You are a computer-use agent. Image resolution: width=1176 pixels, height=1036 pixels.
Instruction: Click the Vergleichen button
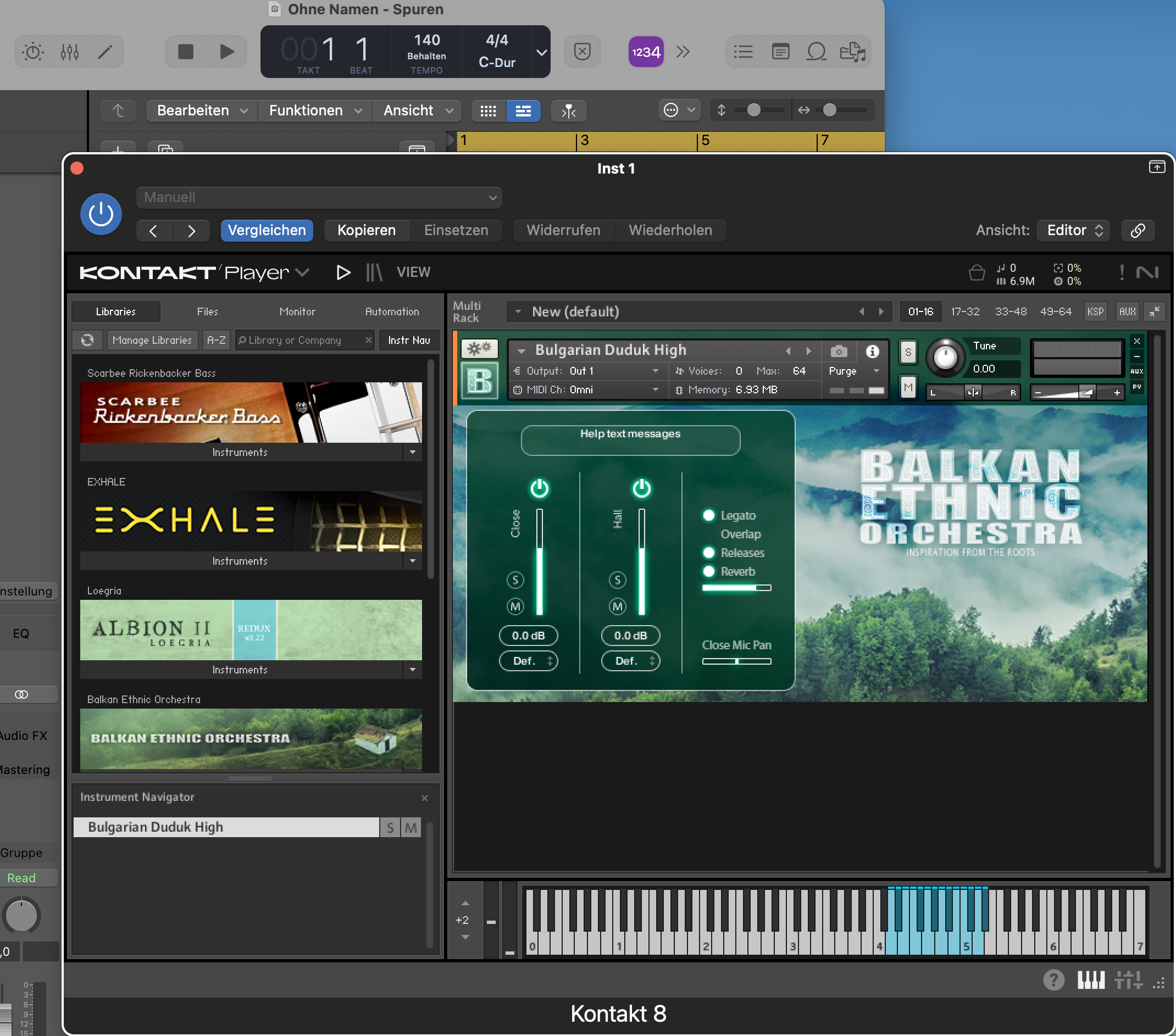[x=267, y=231]
